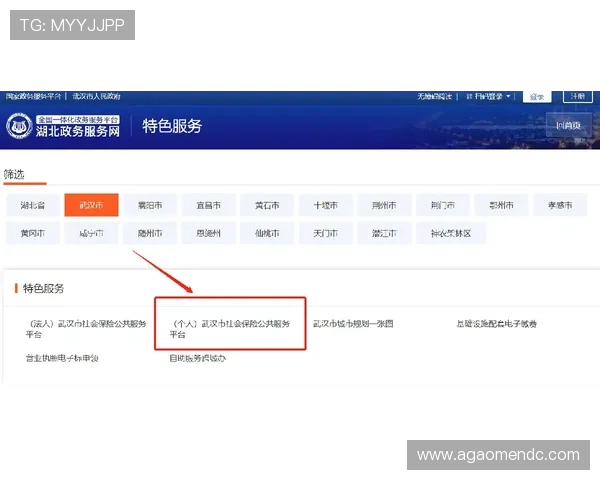Choose 荆州市 in the city filter
Screen dimensions: 600x480
tap(384, 205)
